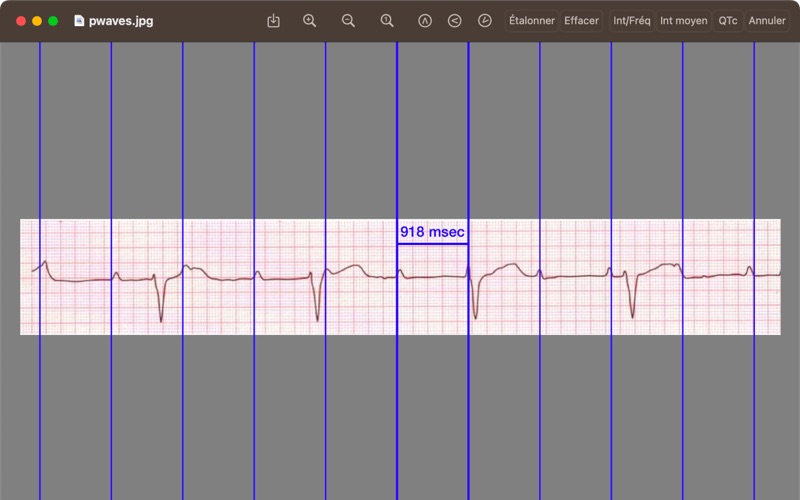Click the download-tray import image icon
Screen dimensions: 800x500
click(x=273, y=21)
